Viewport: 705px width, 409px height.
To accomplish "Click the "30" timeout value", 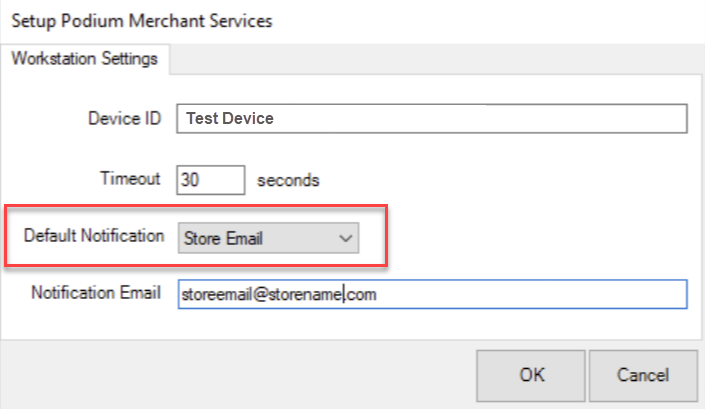I will 191,180.
